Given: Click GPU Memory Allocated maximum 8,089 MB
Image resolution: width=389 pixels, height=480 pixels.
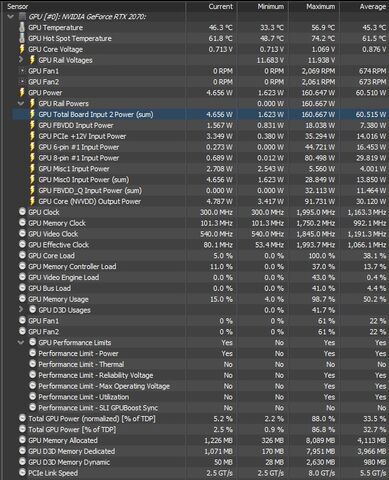Looking at the screenshot, I should click(320, 440).
